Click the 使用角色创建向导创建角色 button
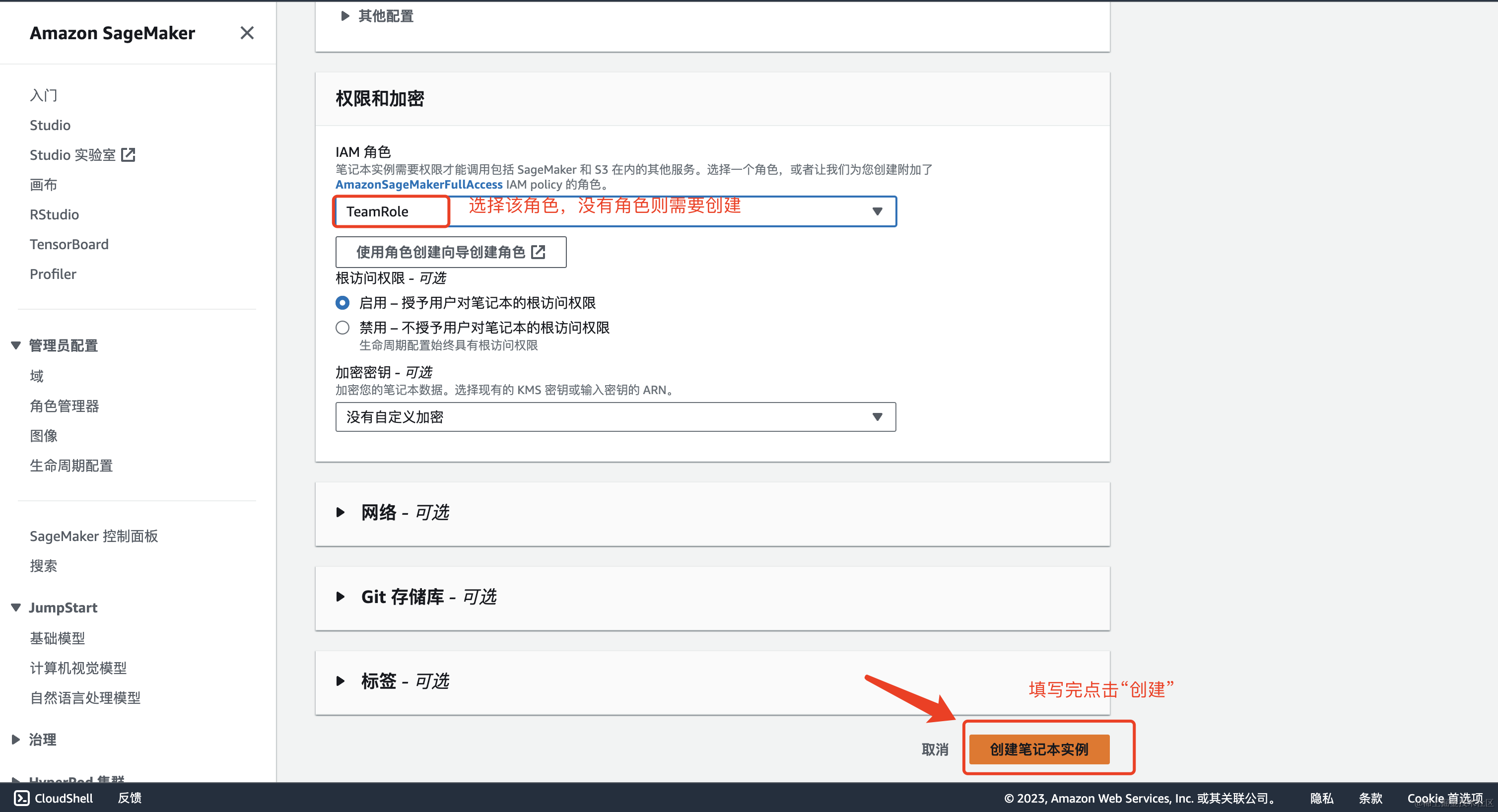 coord(451,252)
